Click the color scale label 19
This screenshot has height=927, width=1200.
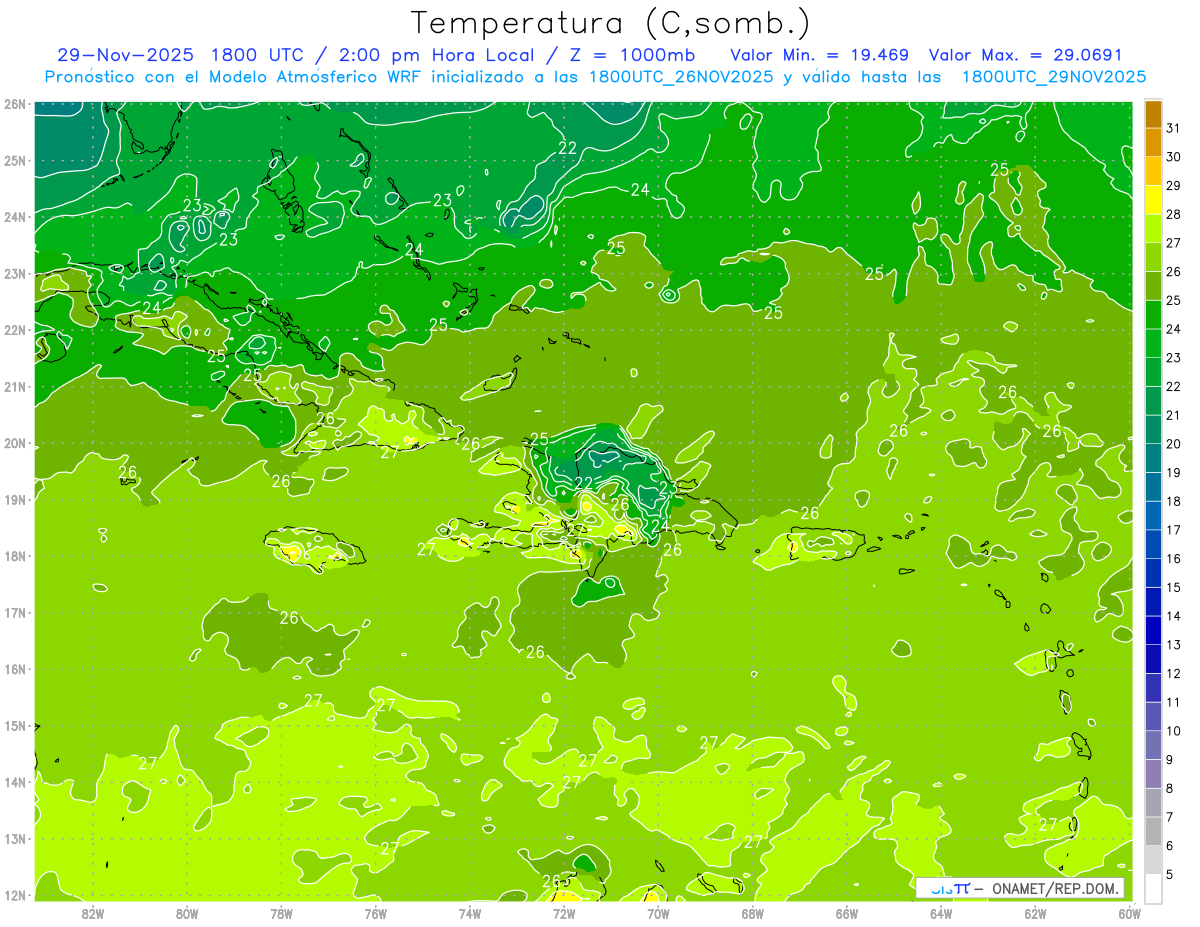(1174, 473)
